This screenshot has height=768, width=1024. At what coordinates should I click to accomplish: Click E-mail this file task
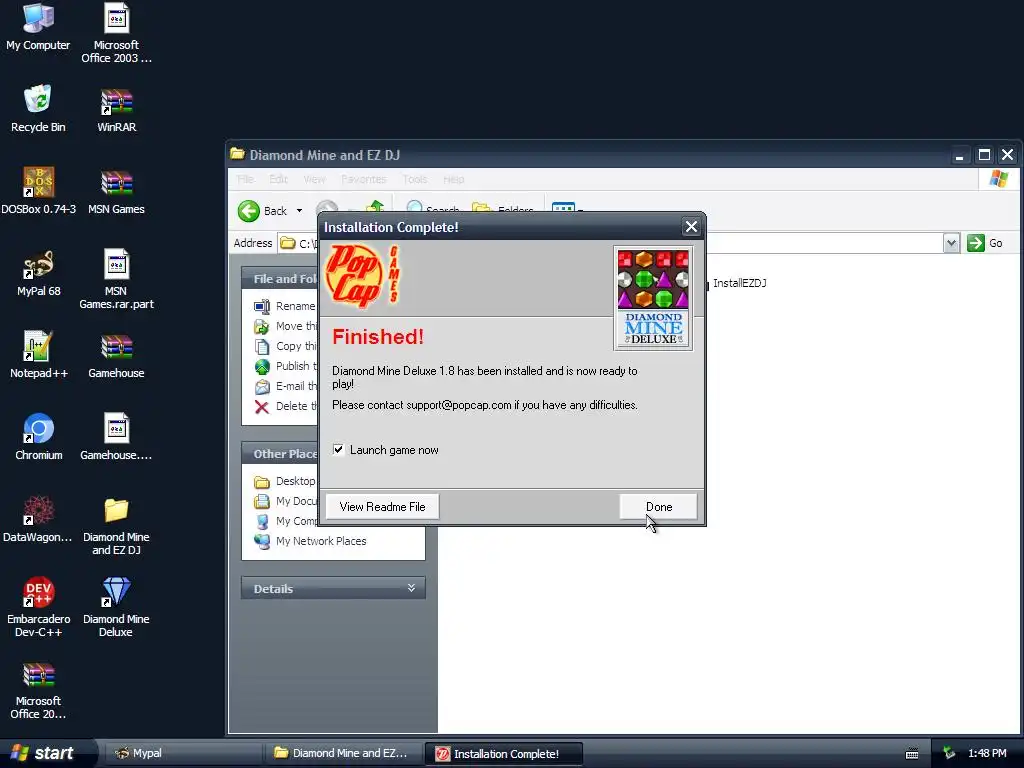point(285,386)
